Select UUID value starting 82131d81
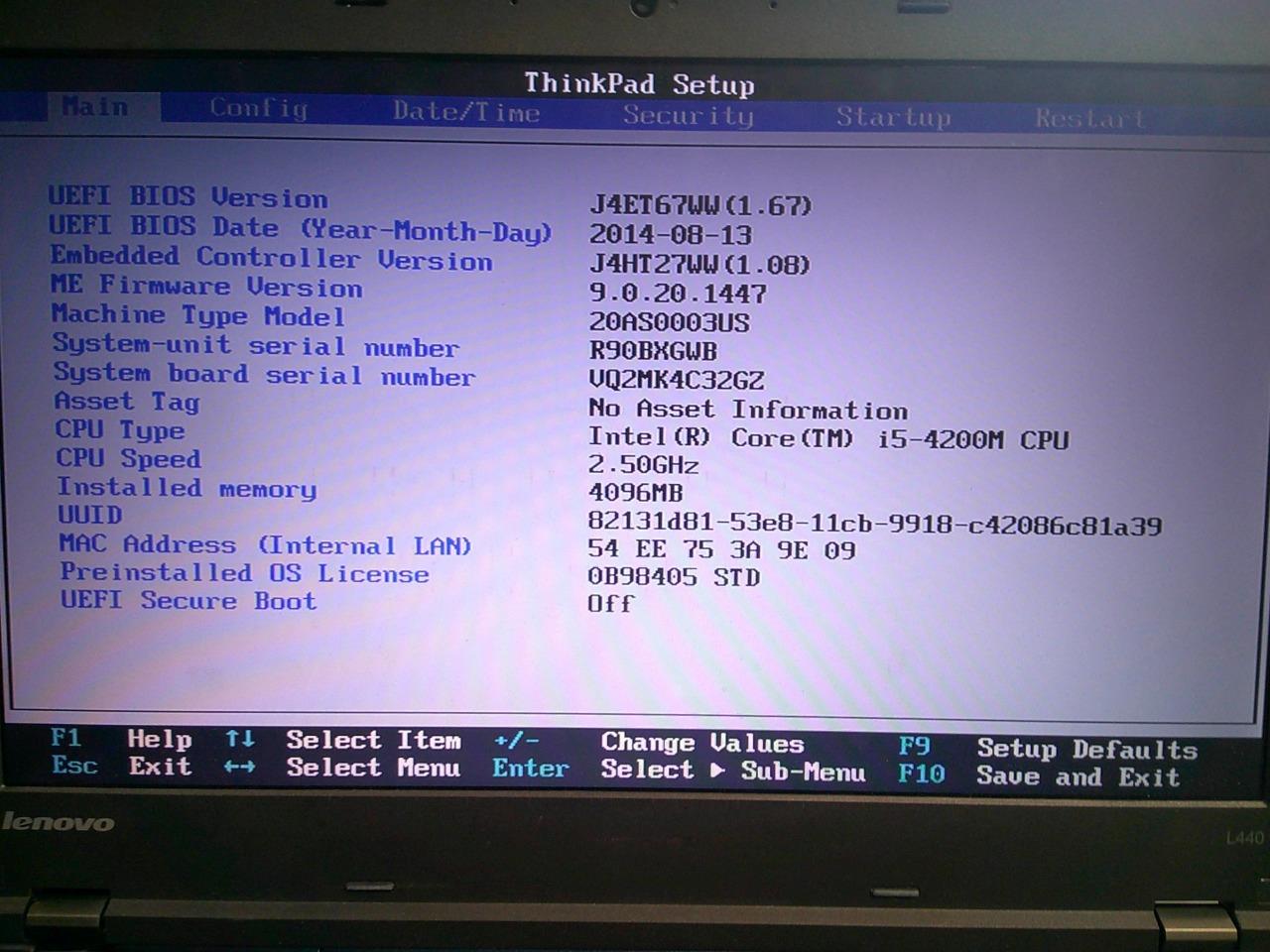 click(874, 524)
